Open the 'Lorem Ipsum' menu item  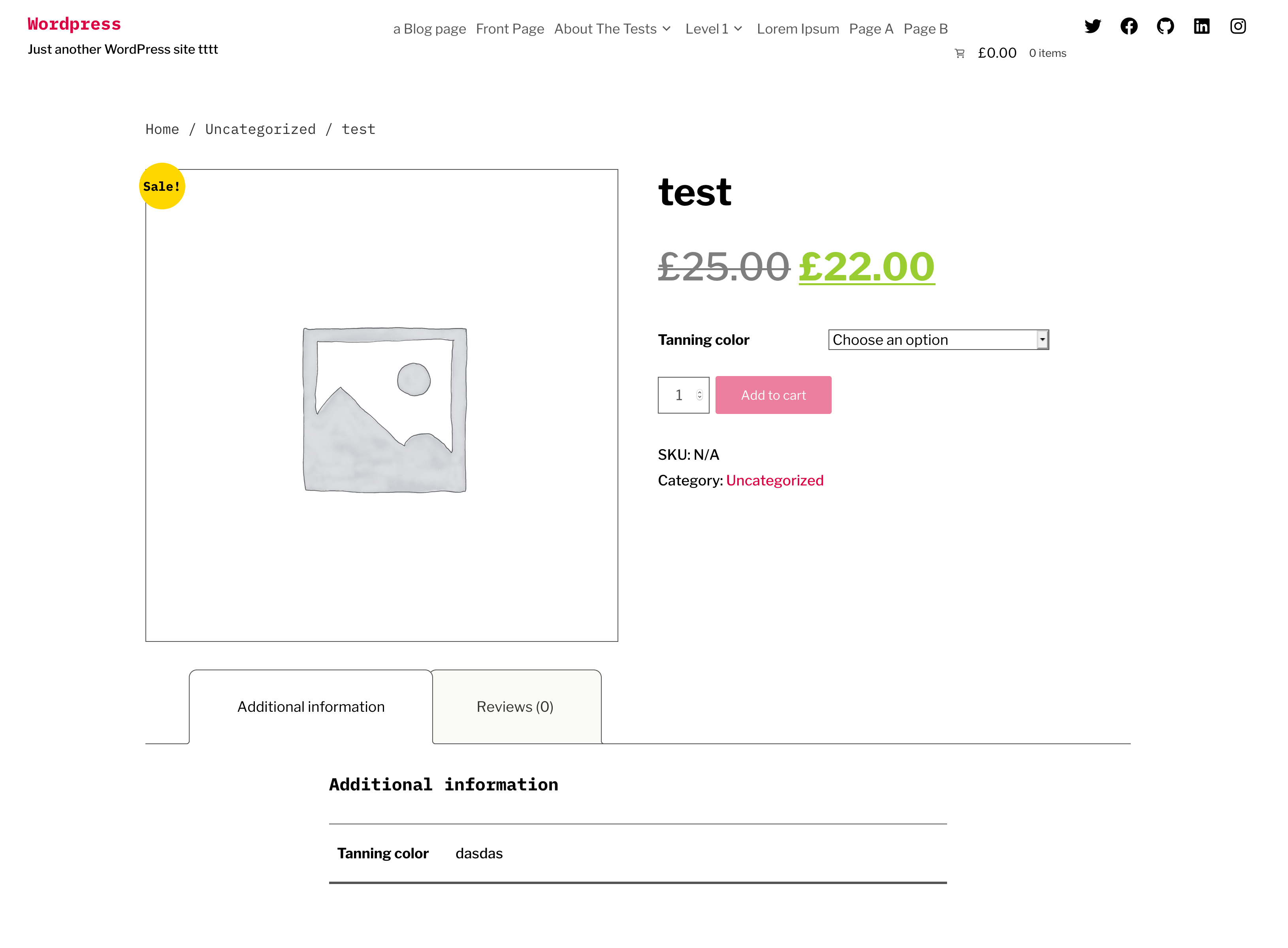coord(798,28)
